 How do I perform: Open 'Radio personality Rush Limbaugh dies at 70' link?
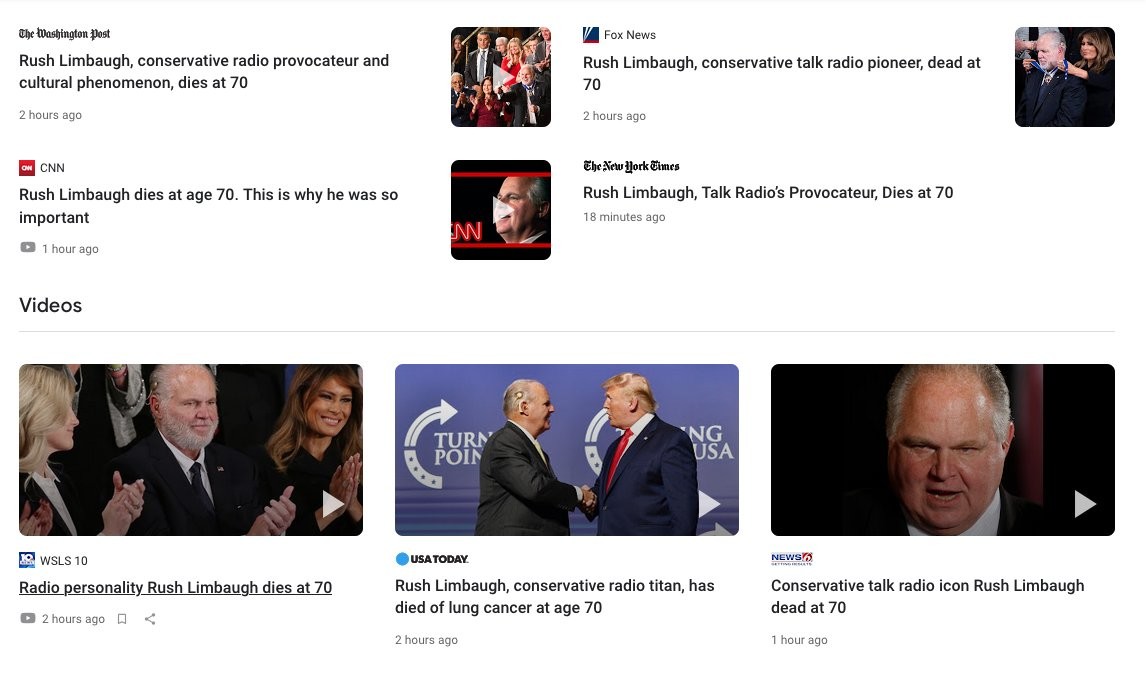[175, 588]
